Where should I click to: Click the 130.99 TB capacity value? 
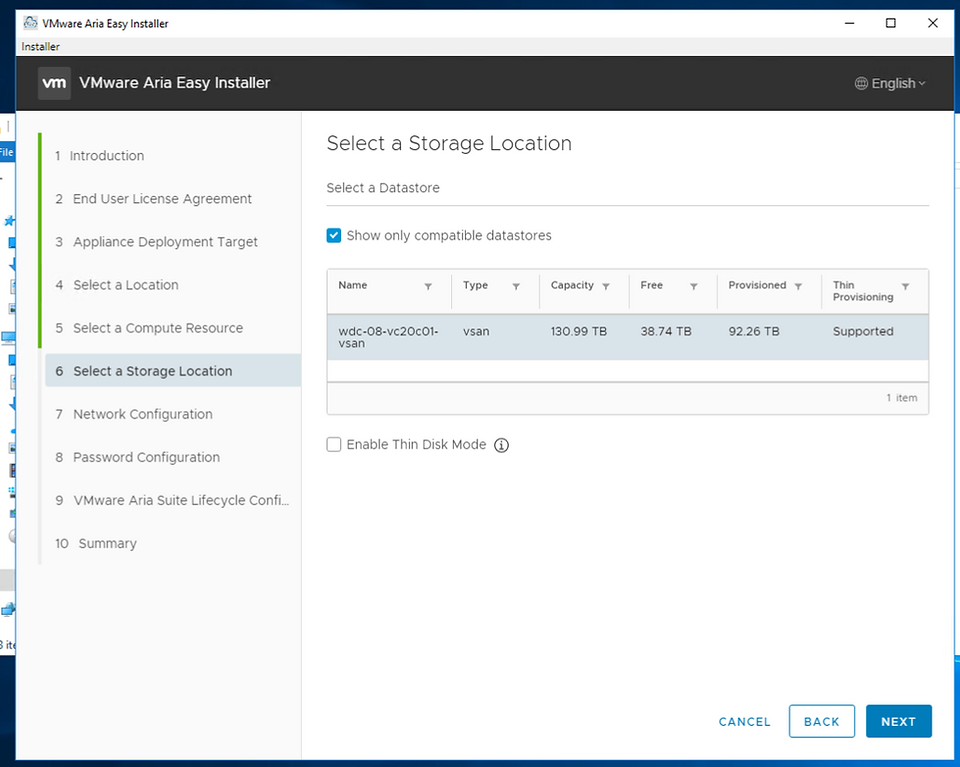(x=578, y=331)
